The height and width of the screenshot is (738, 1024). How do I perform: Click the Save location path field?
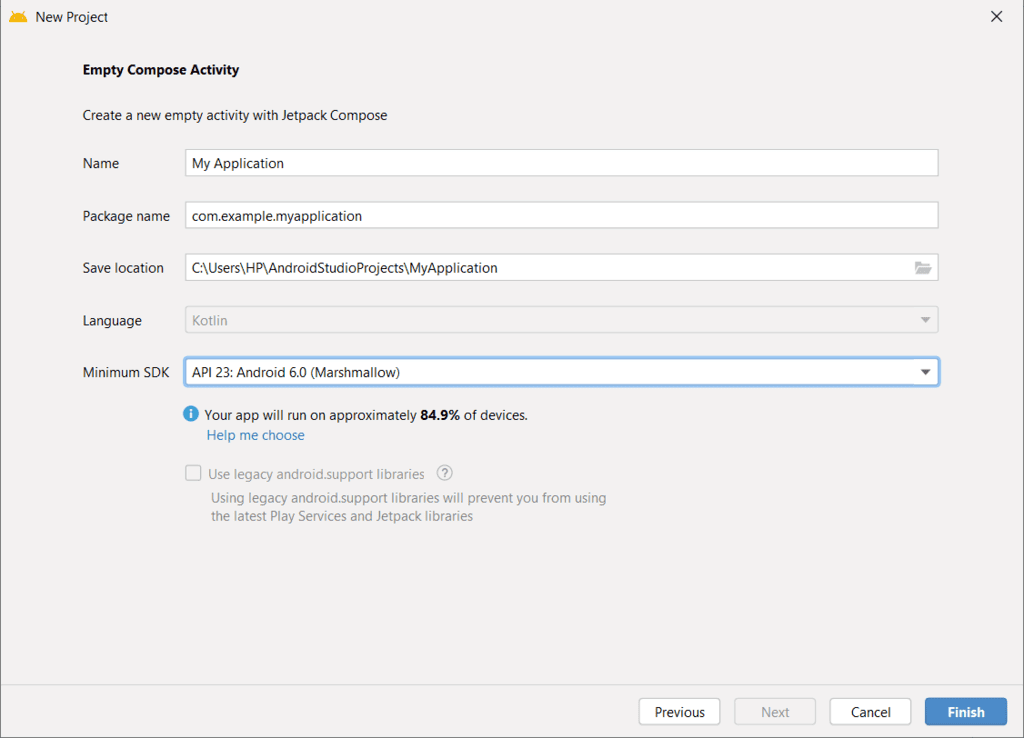pos(545,268)
